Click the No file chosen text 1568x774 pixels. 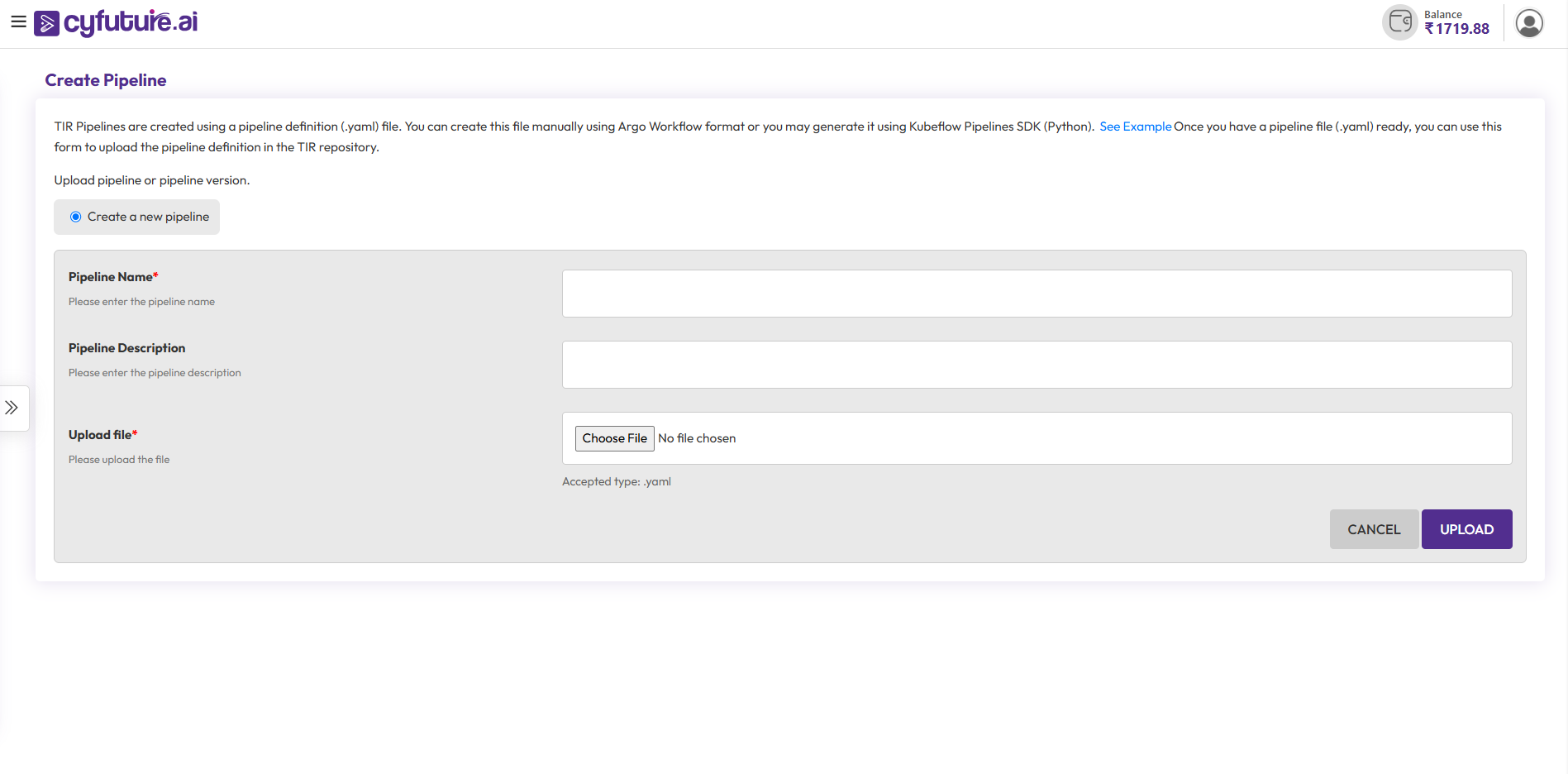(x=697, y=438)
